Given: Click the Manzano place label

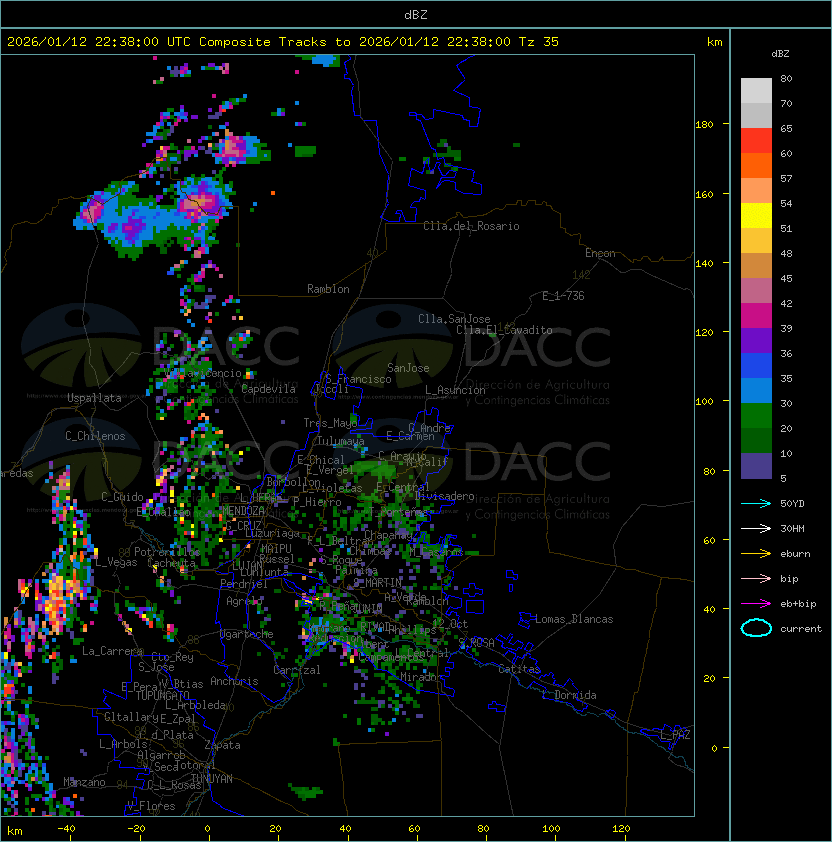Looking at the screenshot, I should [84, 782].
